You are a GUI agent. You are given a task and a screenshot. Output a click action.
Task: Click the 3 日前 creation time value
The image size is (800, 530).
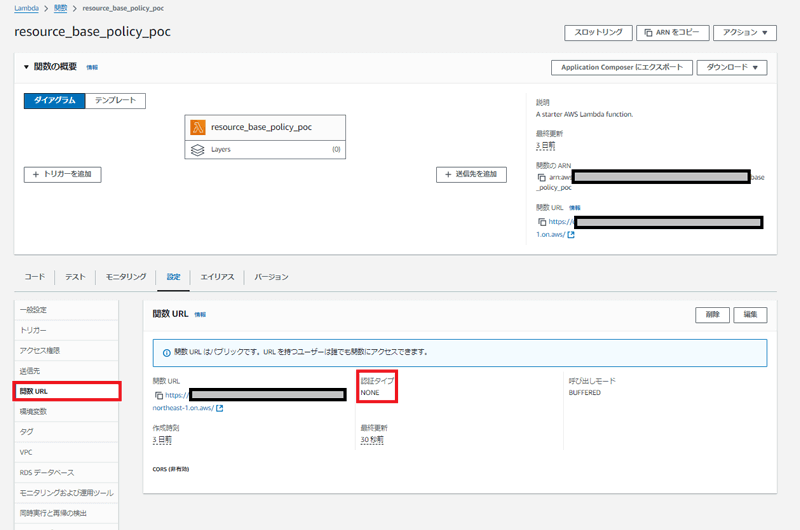pos(162,440)
